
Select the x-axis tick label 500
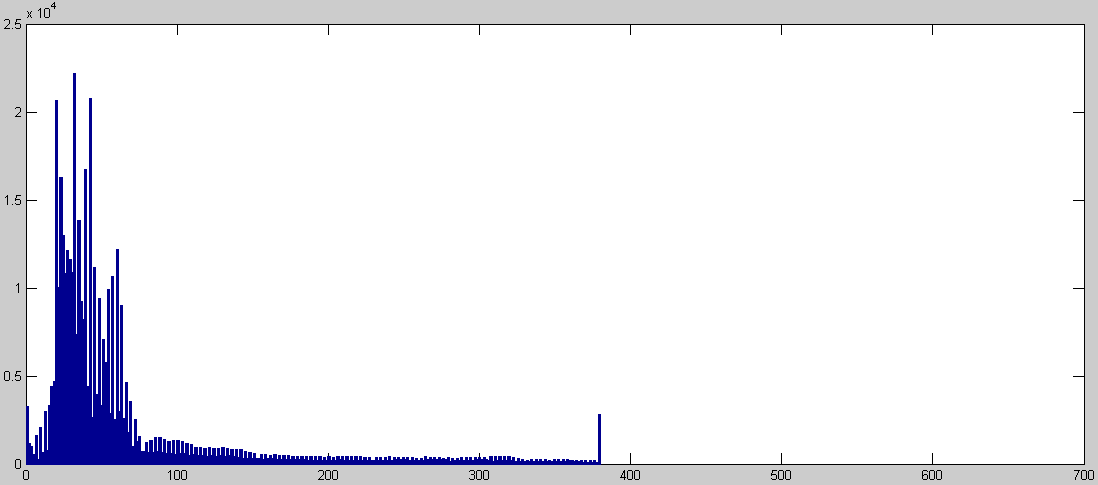point(781,475)
